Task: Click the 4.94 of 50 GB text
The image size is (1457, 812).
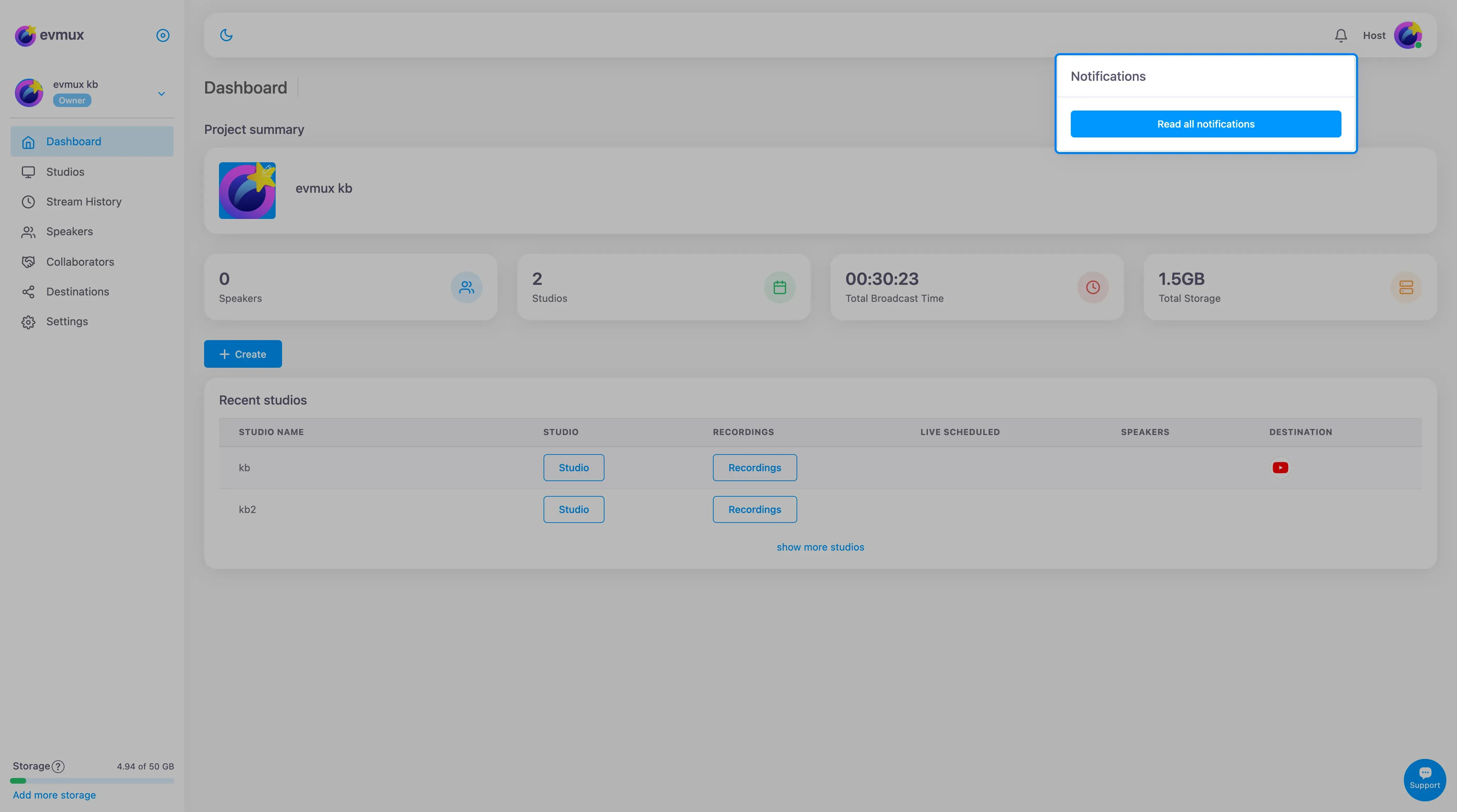Action: 145,766
